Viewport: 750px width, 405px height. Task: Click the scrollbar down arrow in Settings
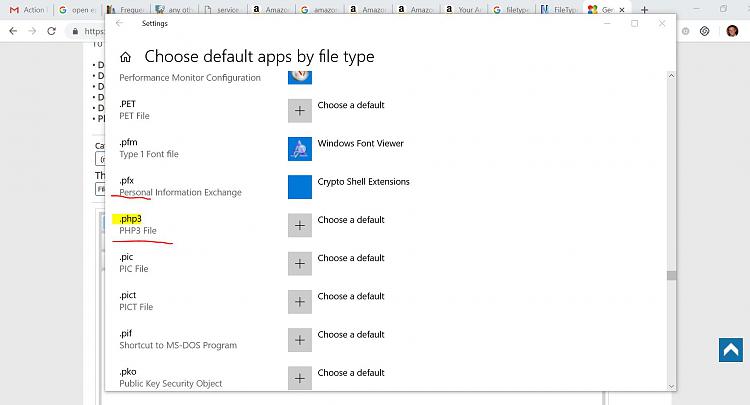pos(671,386)
